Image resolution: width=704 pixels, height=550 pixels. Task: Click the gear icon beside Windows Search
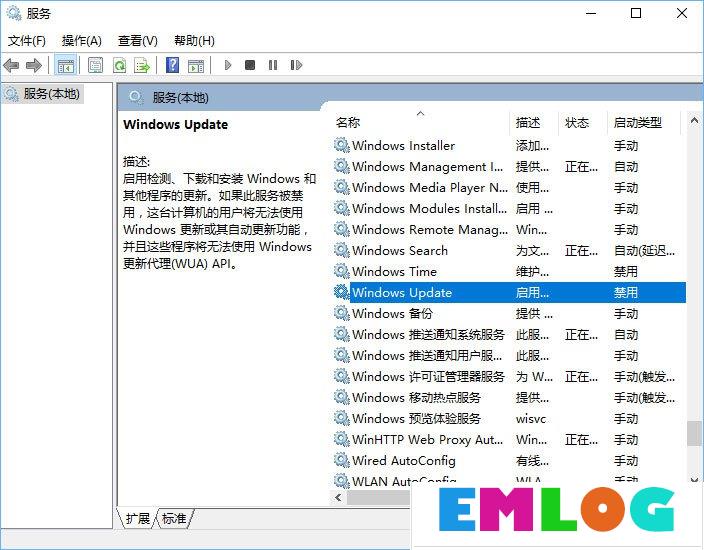pos(342,251)
